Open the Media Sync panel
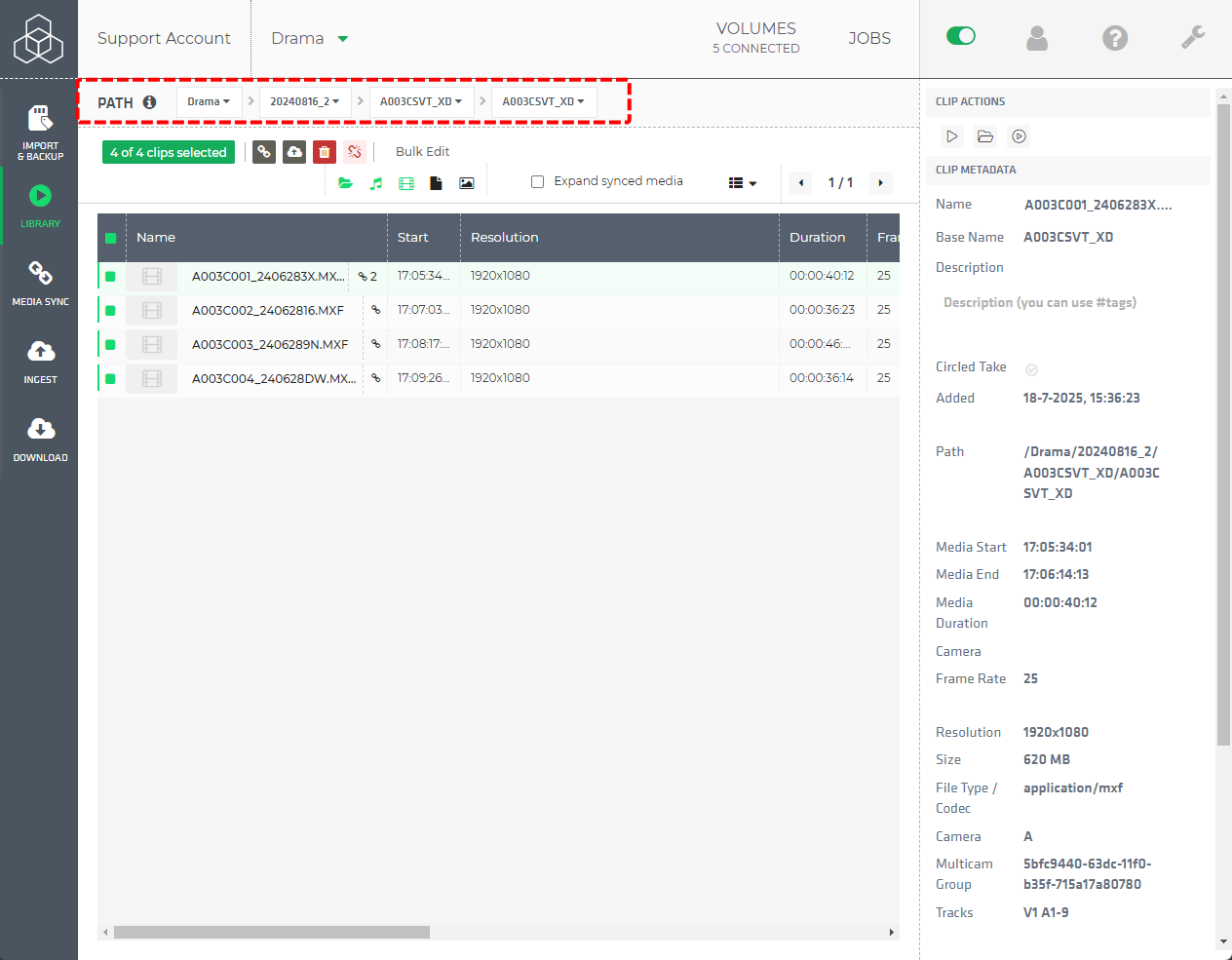 (39, 283)
